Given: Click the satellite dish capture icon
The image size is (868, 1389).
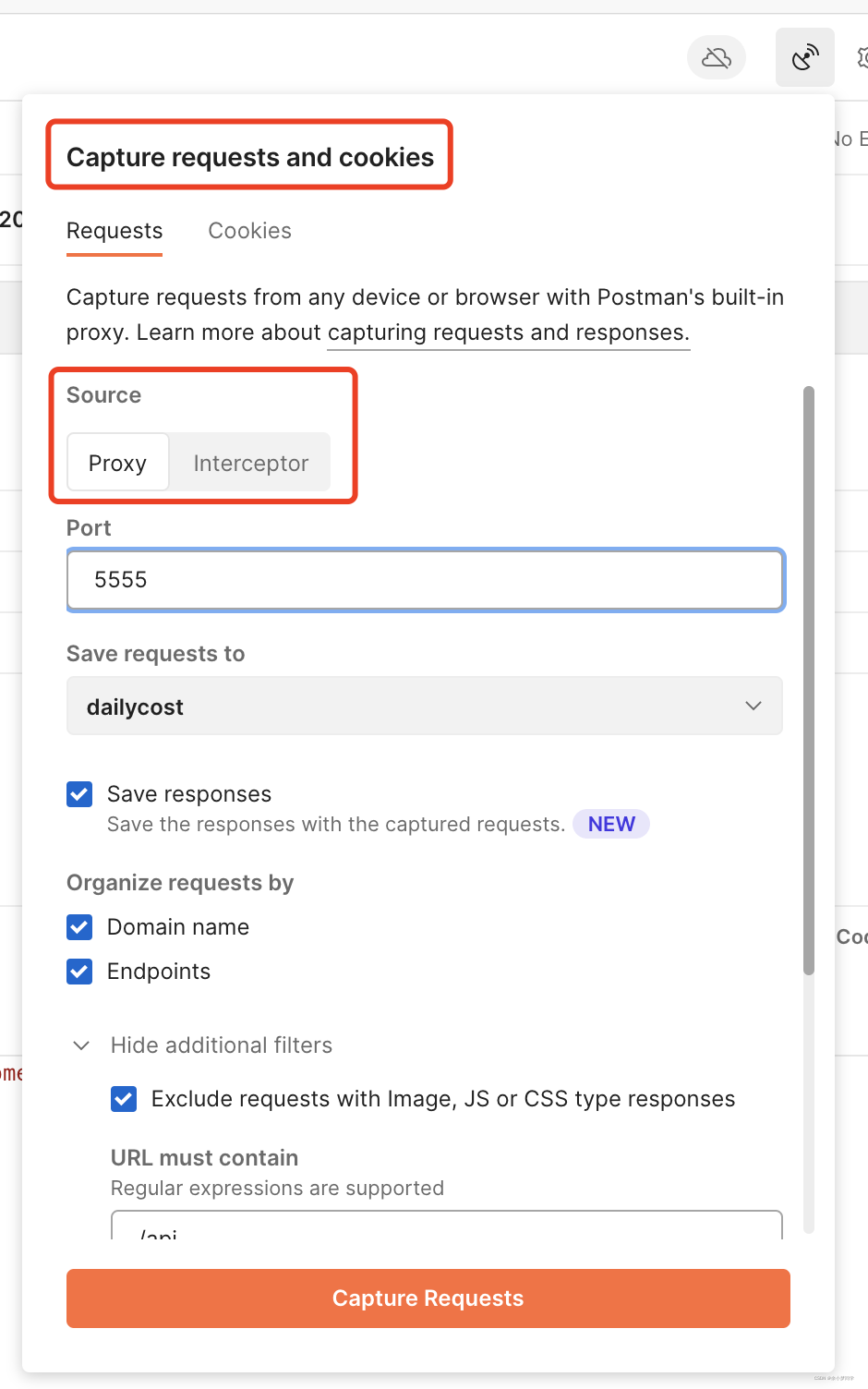Looking at the screenshot, I should pos(805,58).
